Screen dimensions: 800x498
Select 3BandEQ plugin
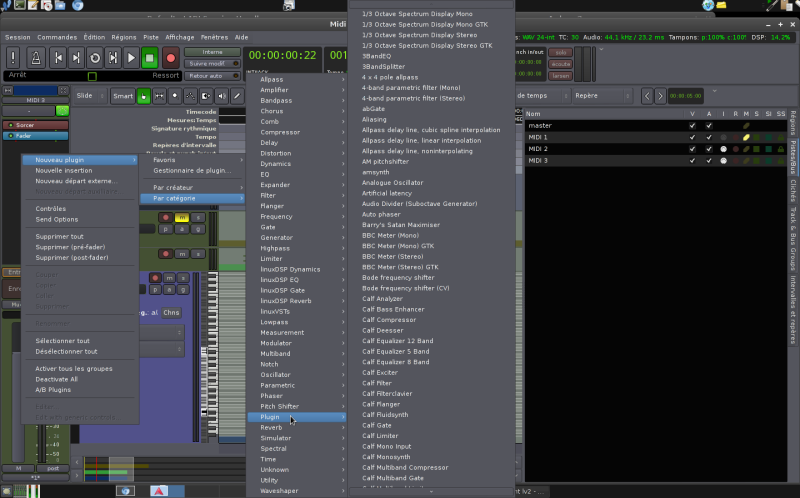pos(431,56)
